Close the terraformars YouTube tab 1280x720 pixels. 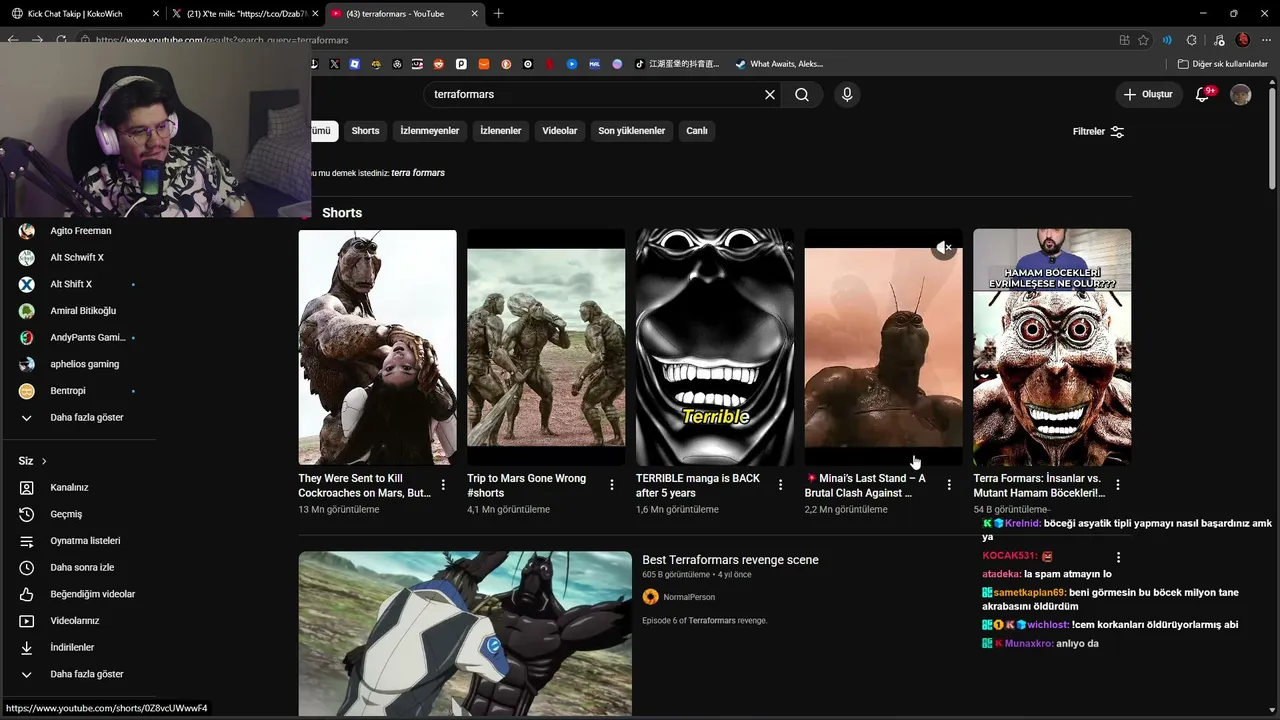tap(474, 14)
